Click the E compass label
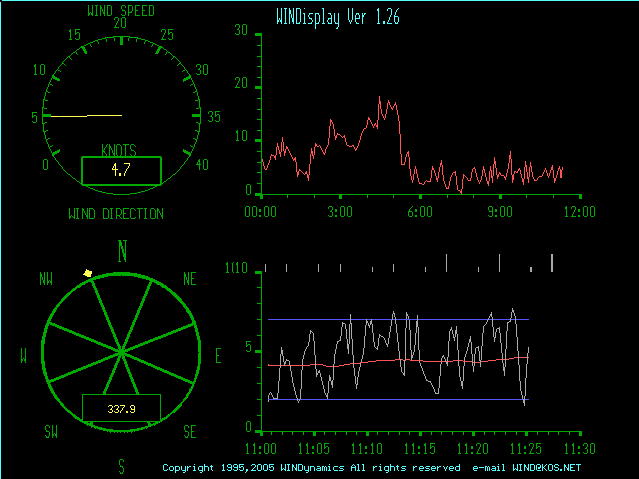The height and width of the screenshot is (479, 639). click(218, 356)
